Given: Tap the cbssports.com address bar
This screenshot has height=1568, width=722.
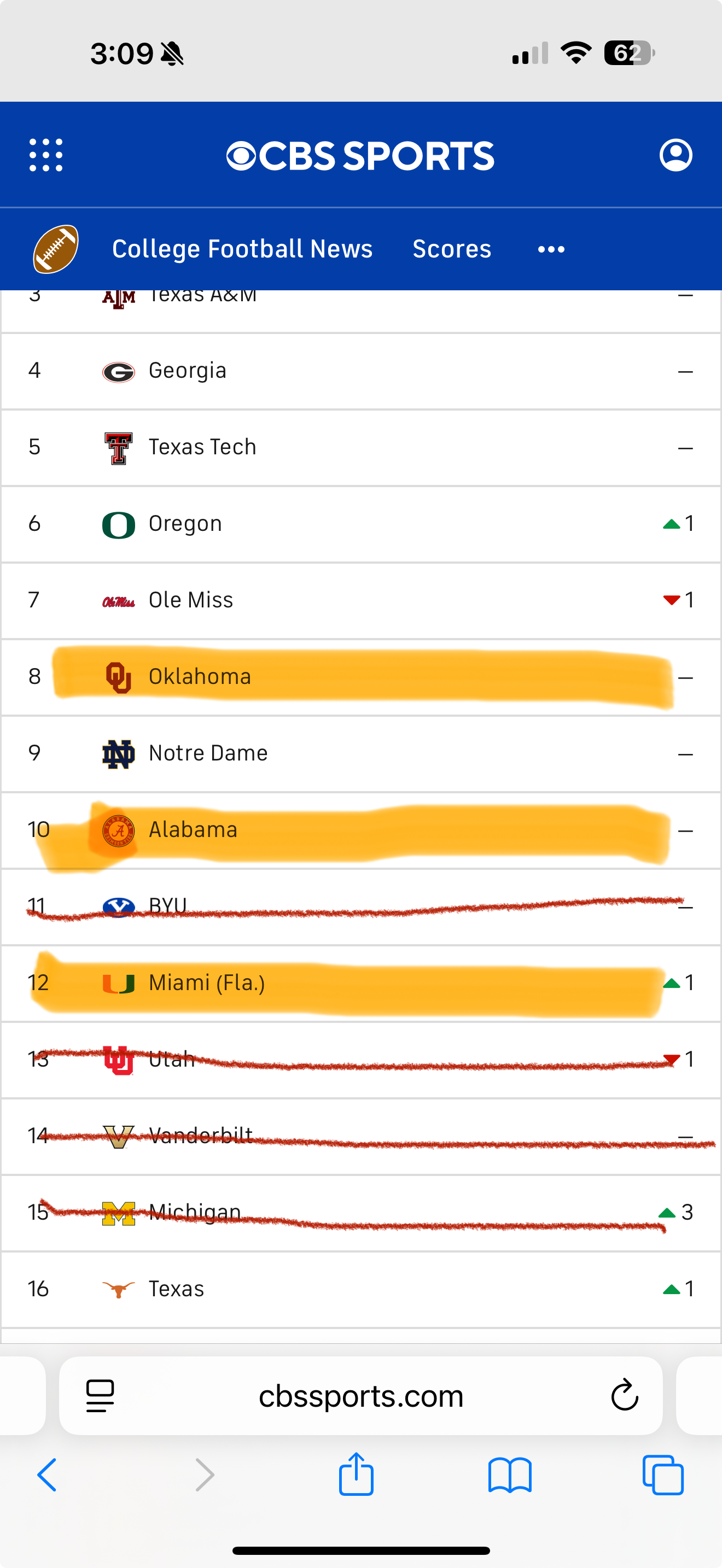Looking at the screenshot, I should pyautogui.click(x=361, y=1395).
